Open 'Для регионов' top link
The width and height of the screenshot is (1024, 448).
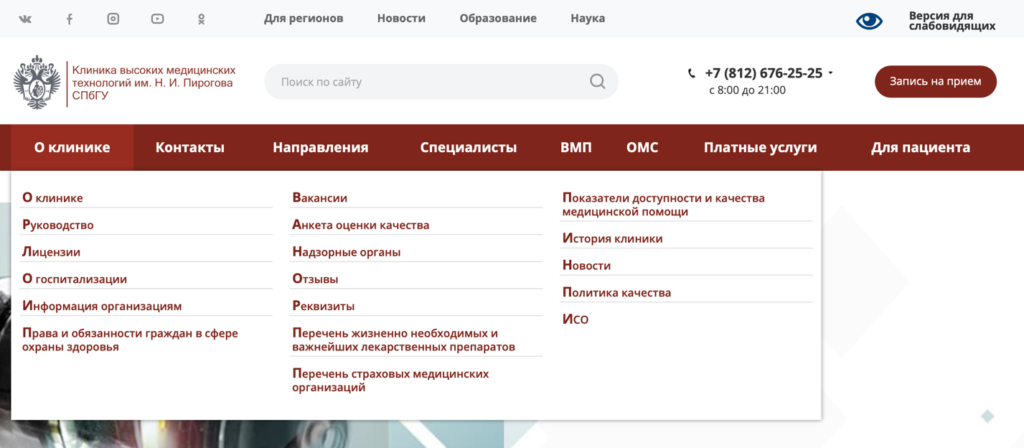click(304, 18)
